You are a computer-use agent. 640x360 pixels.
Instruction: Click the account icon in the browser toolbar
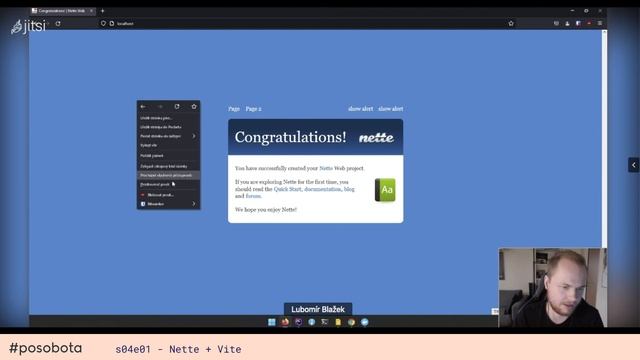pyautogui.click(x=567, y=24)
